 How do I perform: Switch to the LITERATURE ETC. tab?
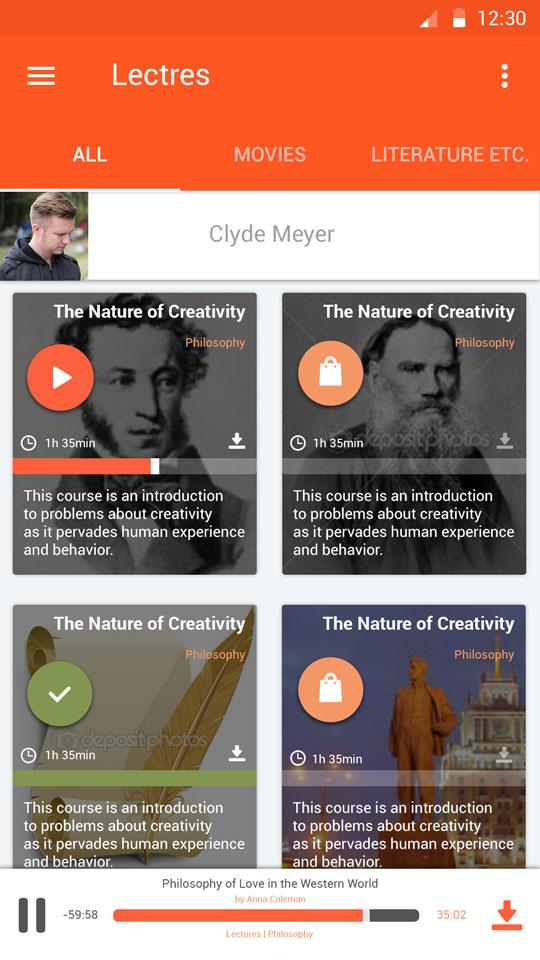450,154
